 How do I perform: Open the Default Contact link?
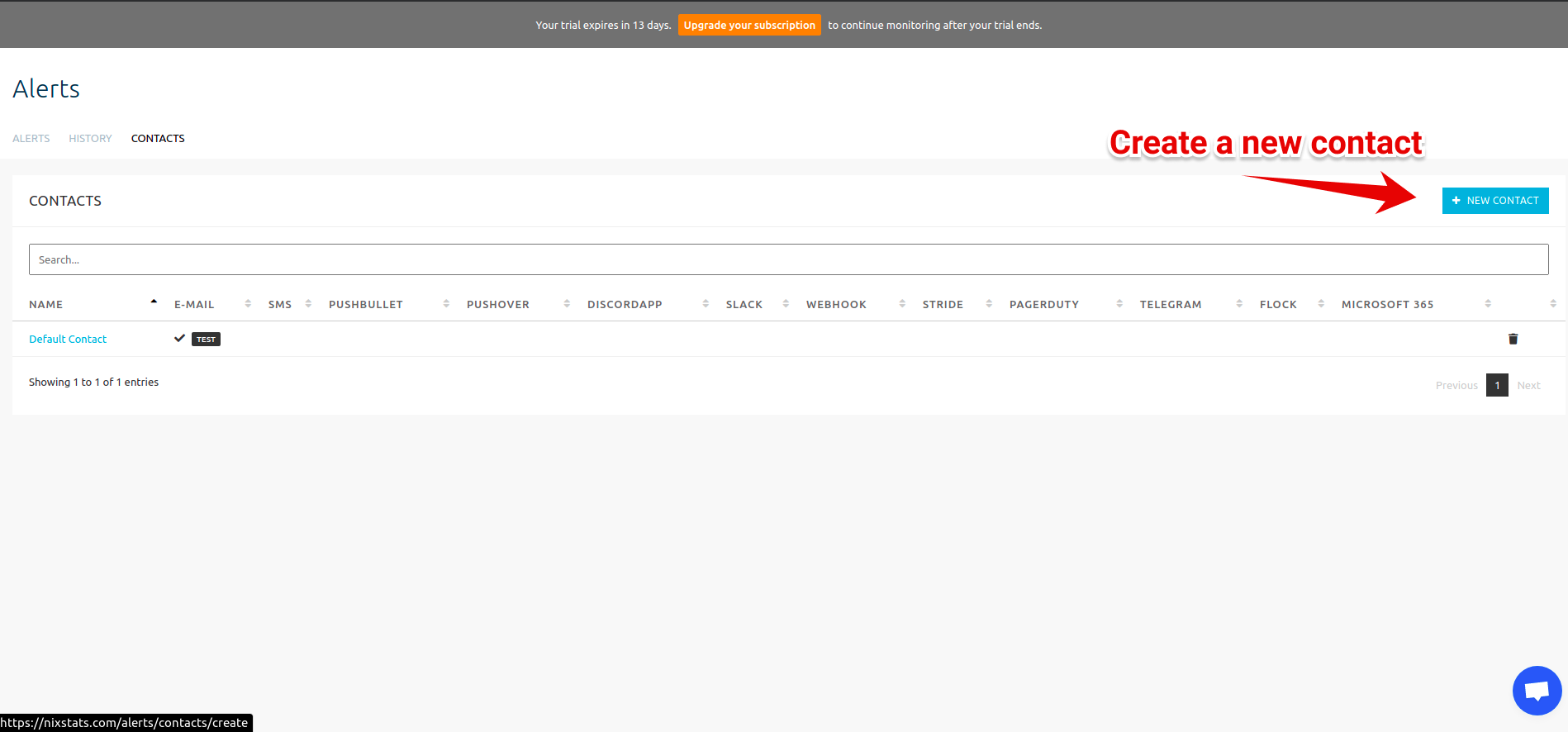pyautogui.click(x=68, y=339)
